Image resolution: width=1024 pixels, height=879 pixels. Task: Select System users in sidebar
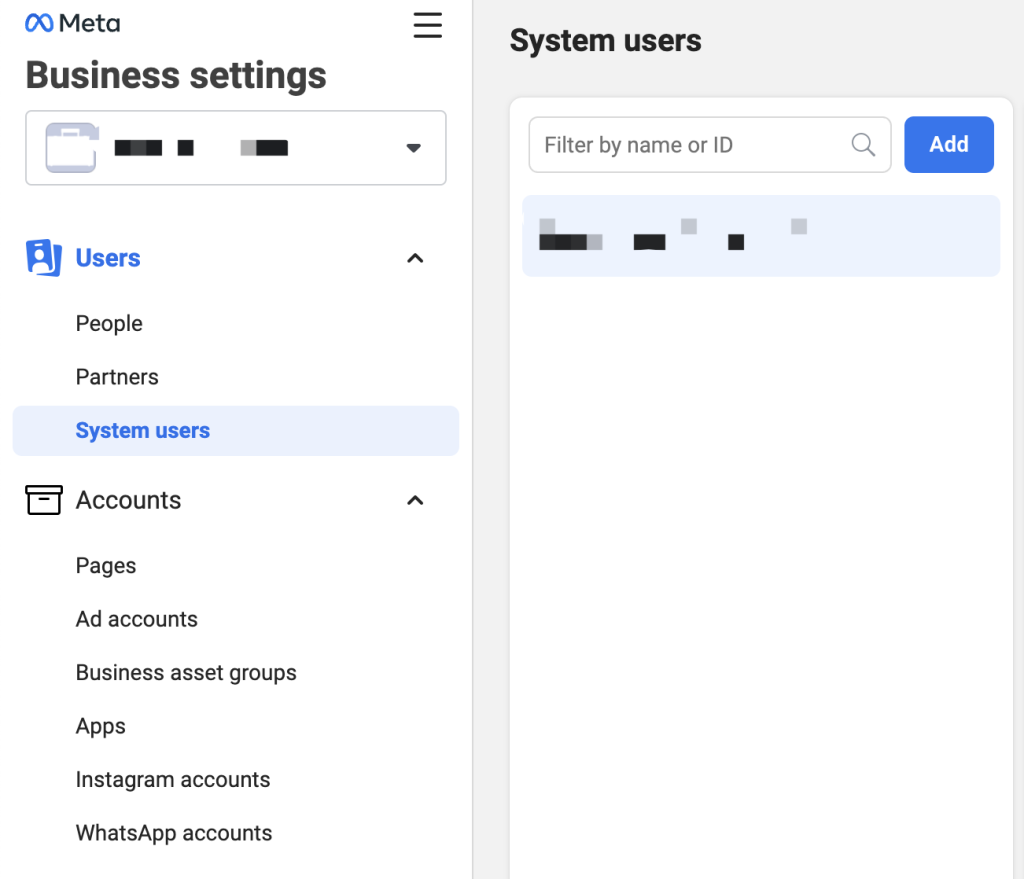[x=236, y=430]
